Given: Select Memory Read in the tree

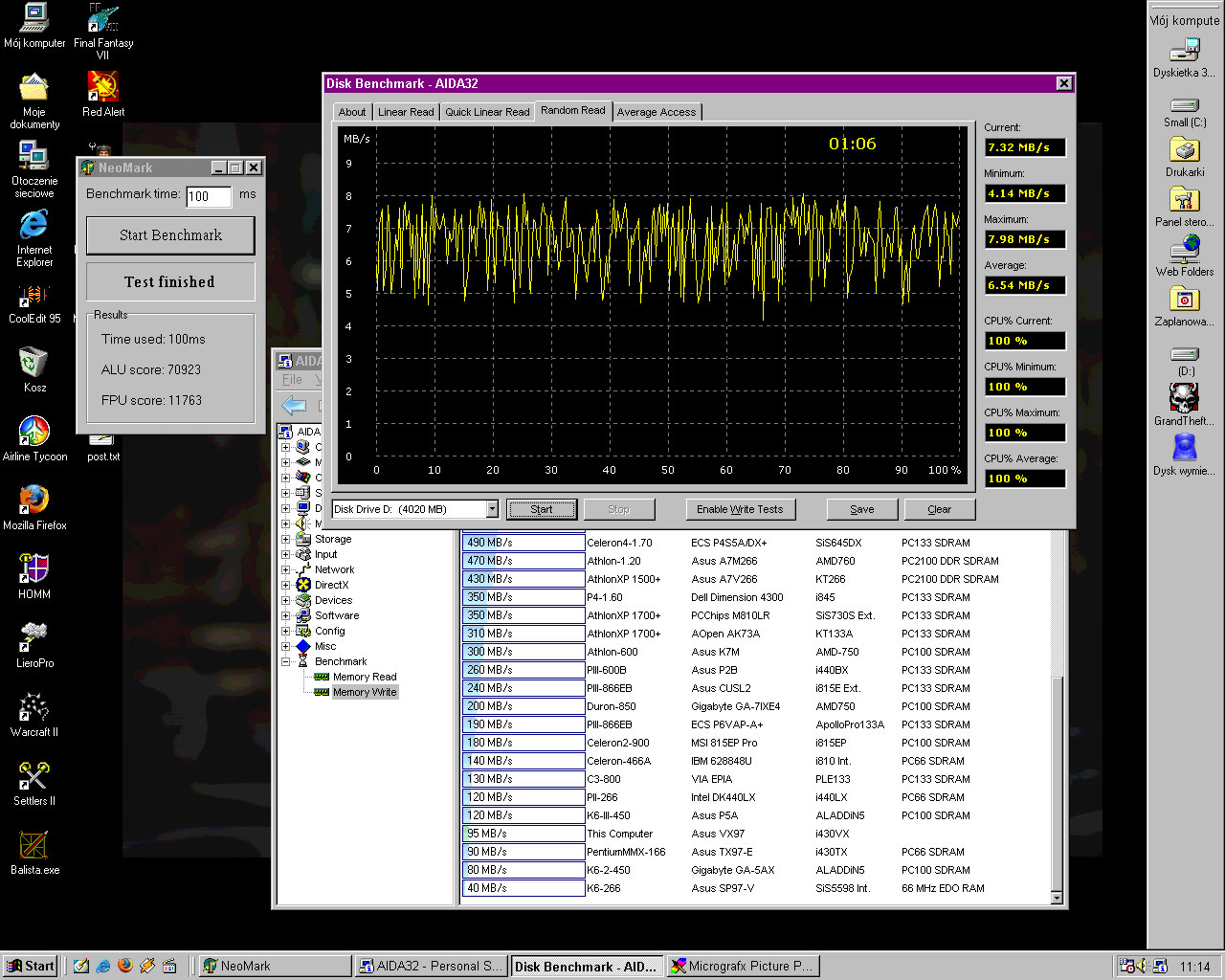Looking at the screenshot, I should tap(364, 677).
